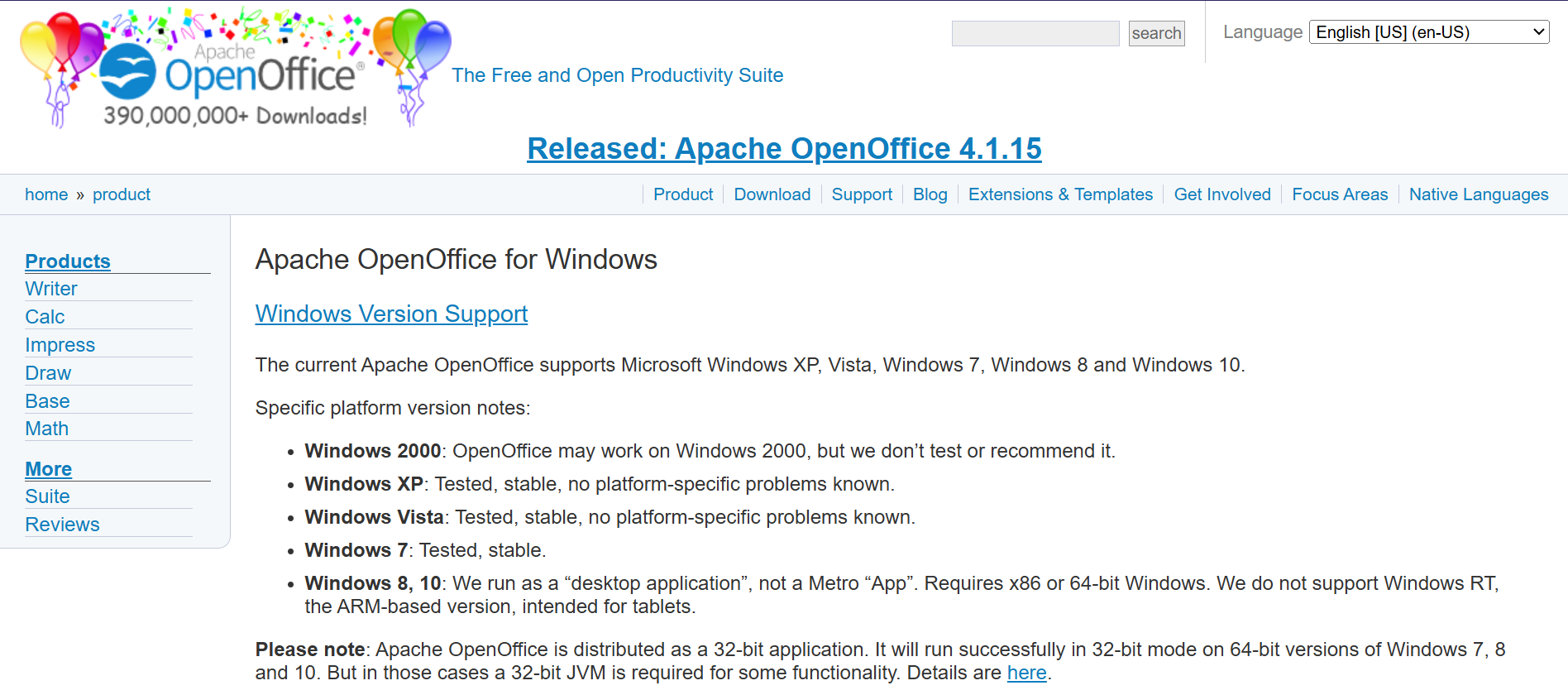Click the home breadcrumb link
Image resolution: width=1568 pixels, height=695 pixels.
(x=46, y=194)
